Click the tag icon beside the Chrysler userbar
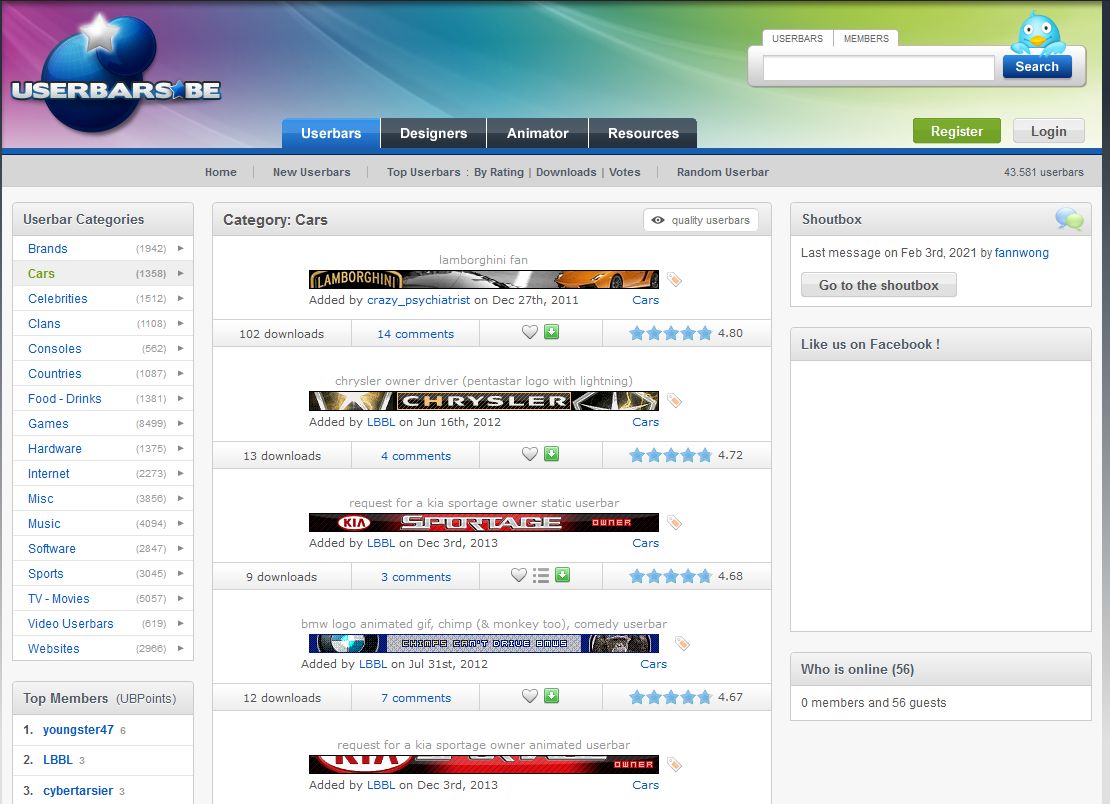 (x=675, y=401)
